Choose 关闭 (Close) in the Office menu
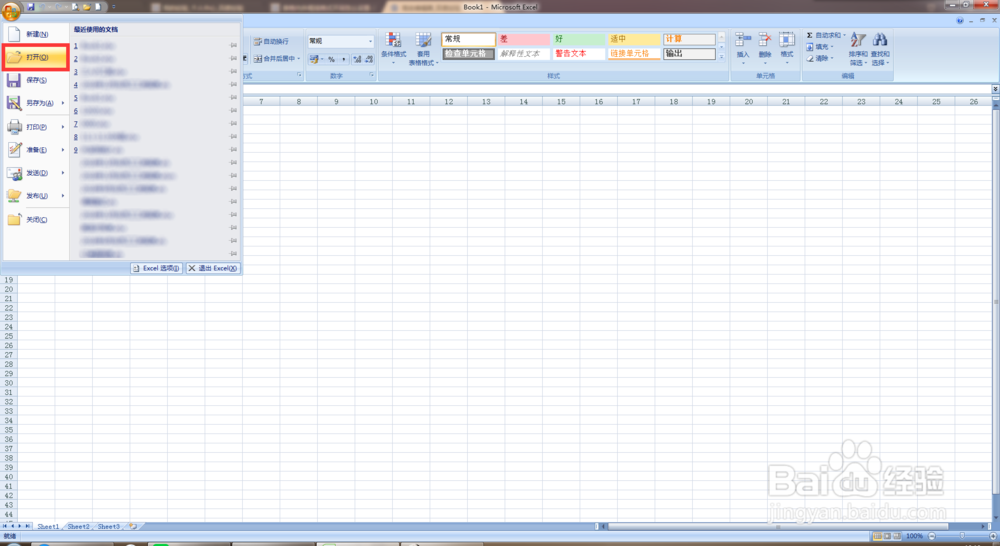This screenshot has width=1000, height=546. coord(36,219)
